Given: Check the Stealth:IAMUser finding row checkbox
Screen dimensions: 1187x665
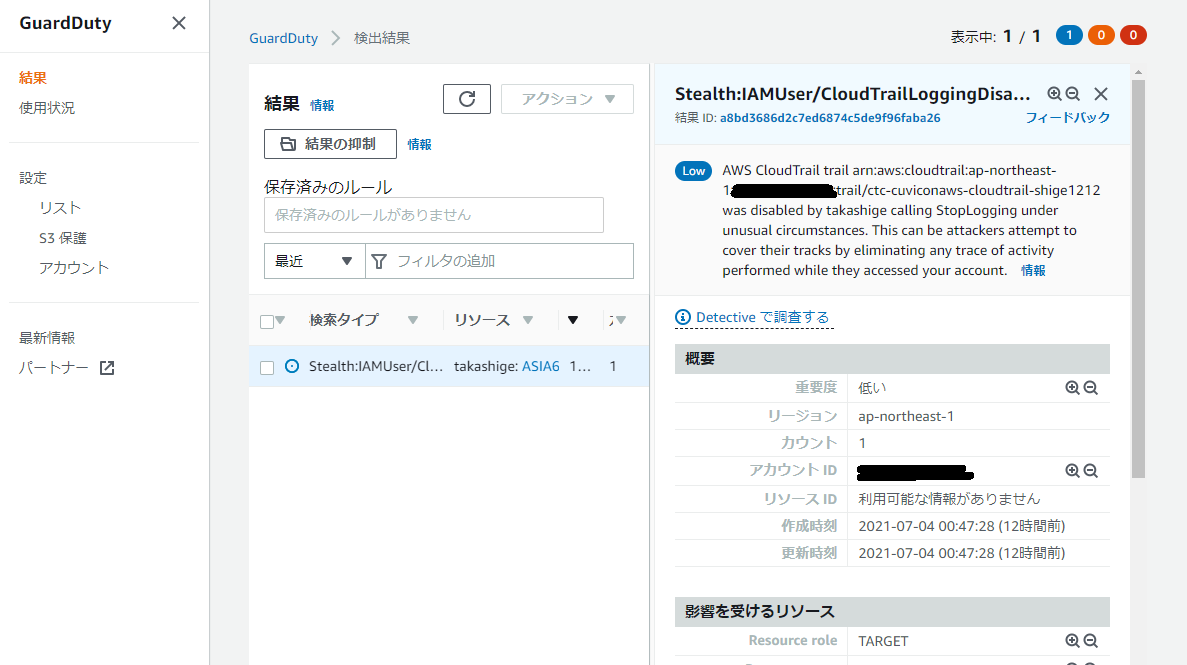Looking at the screenshot, I should click(x=266, y=368).
